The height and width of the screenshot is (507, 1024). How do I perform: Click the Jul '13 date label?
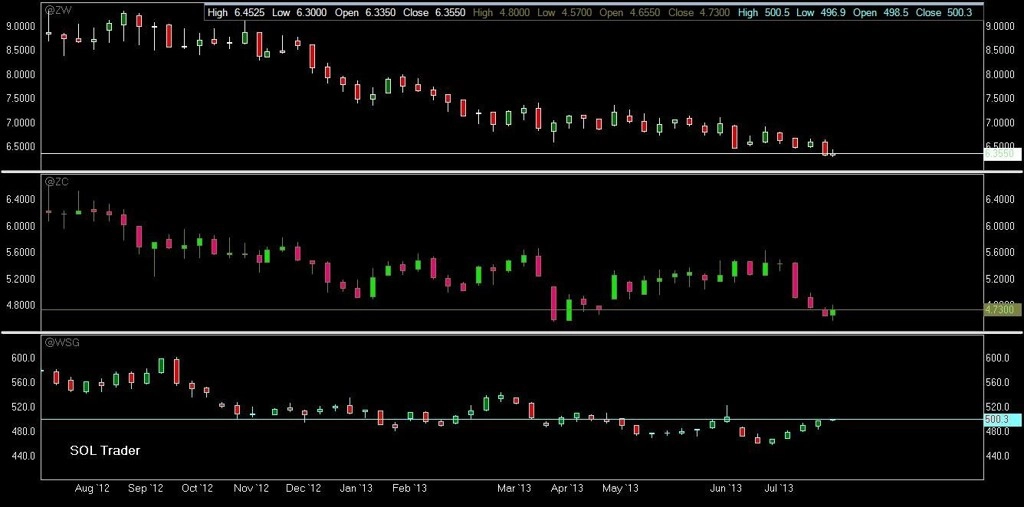(779, 488)
